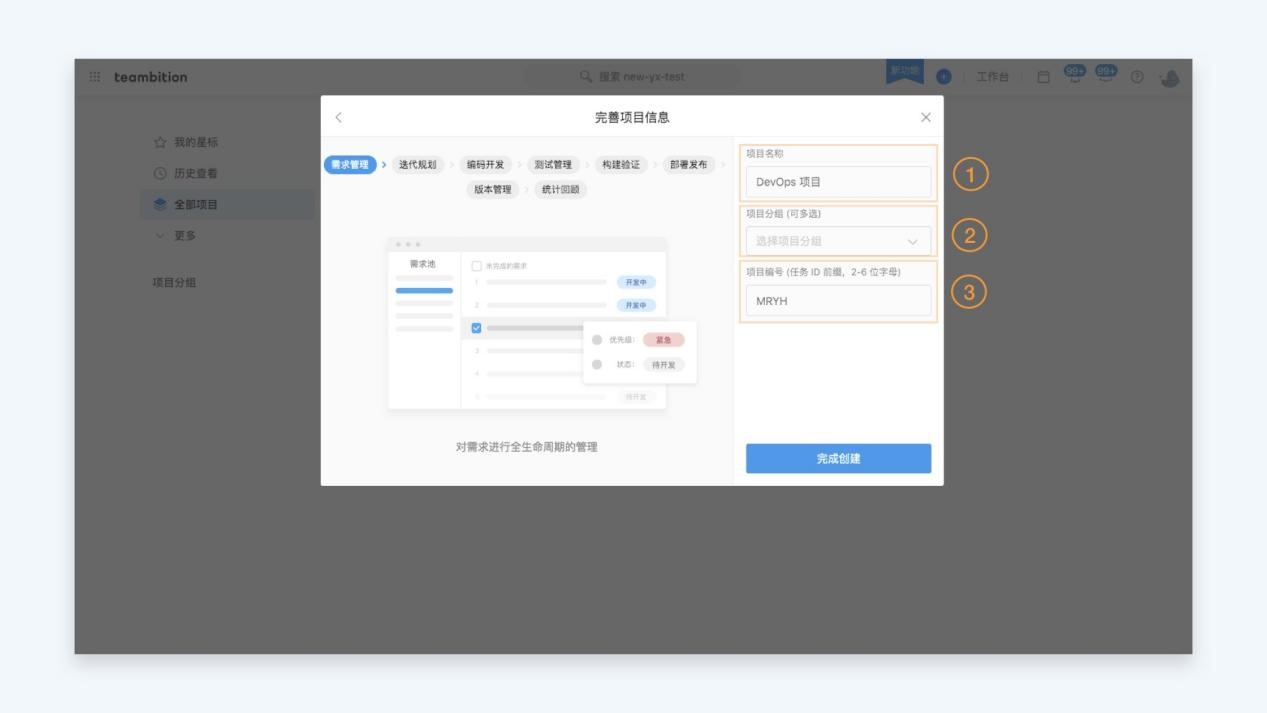Open 历史查看 in the sidebar
This screenshot has width=1267, height=713.
(x=196, y=173)
